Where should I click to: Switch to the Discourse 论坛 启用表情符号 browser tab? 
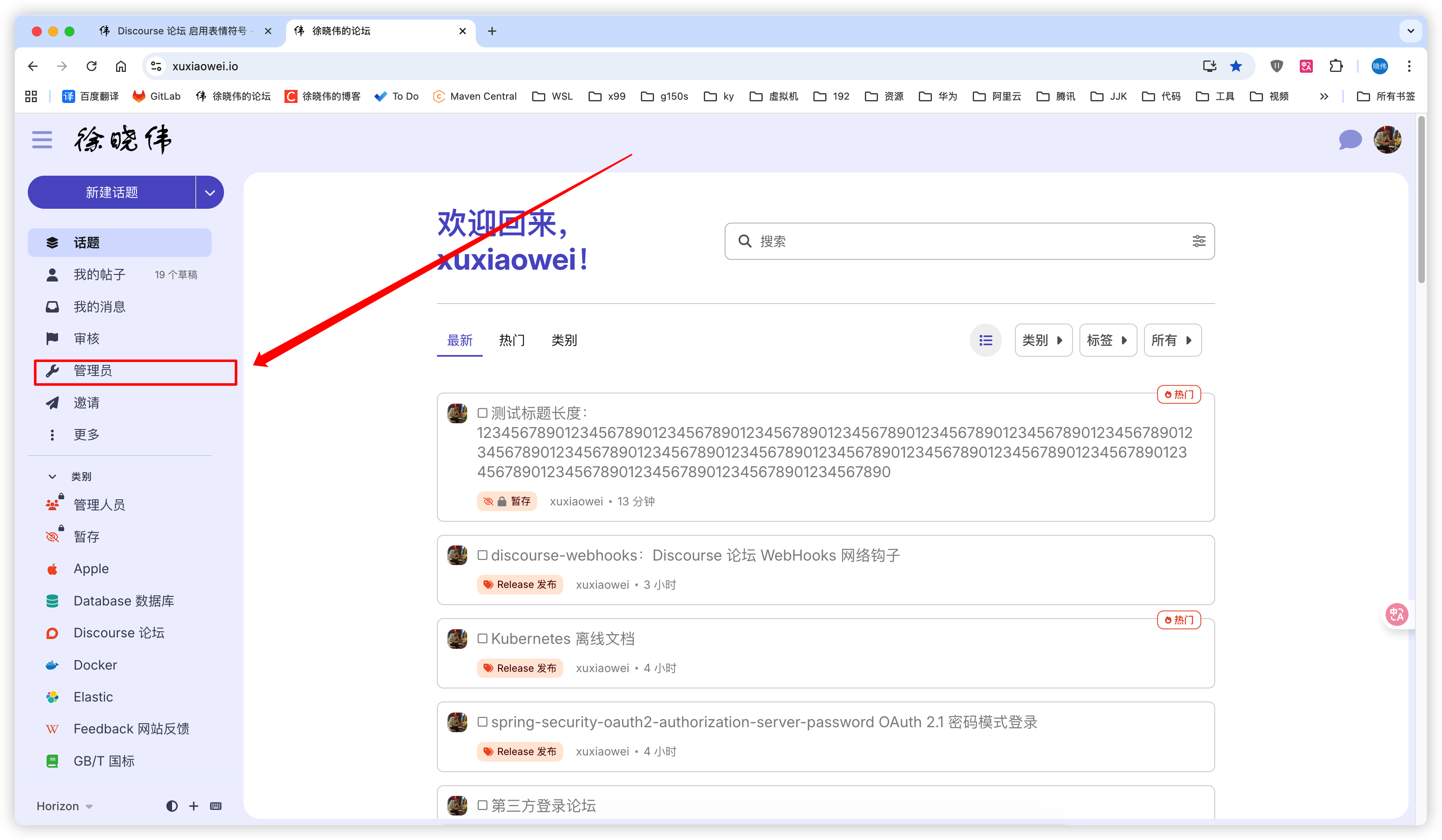(x=181, y=31)
